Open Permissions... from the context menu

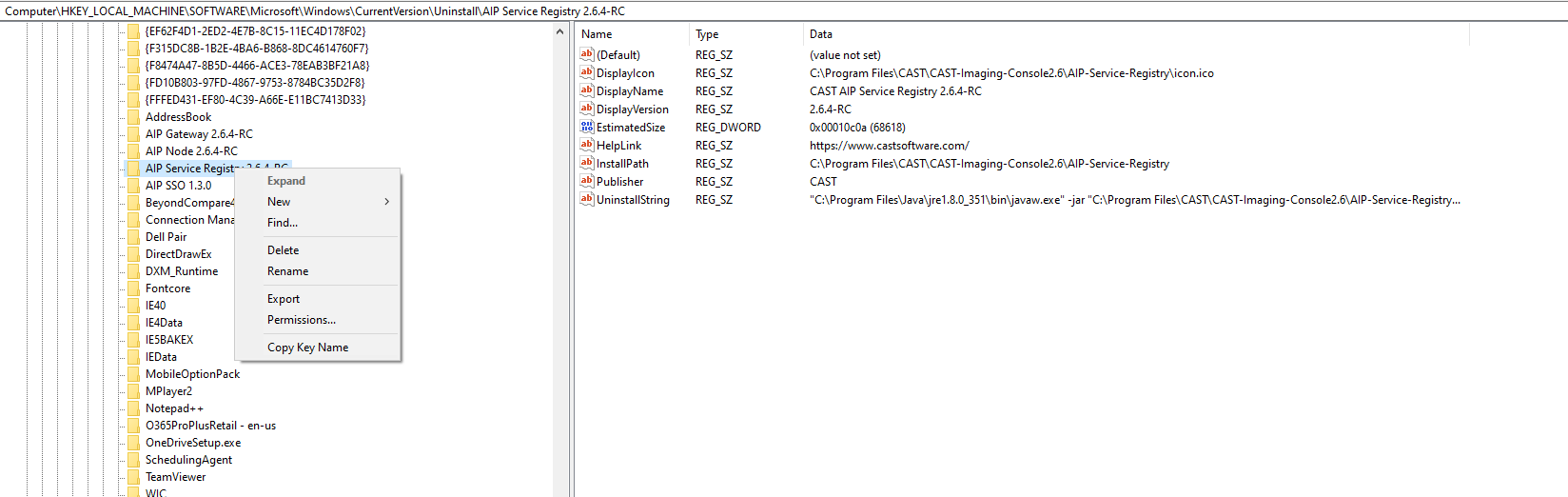tap(318, 320)
